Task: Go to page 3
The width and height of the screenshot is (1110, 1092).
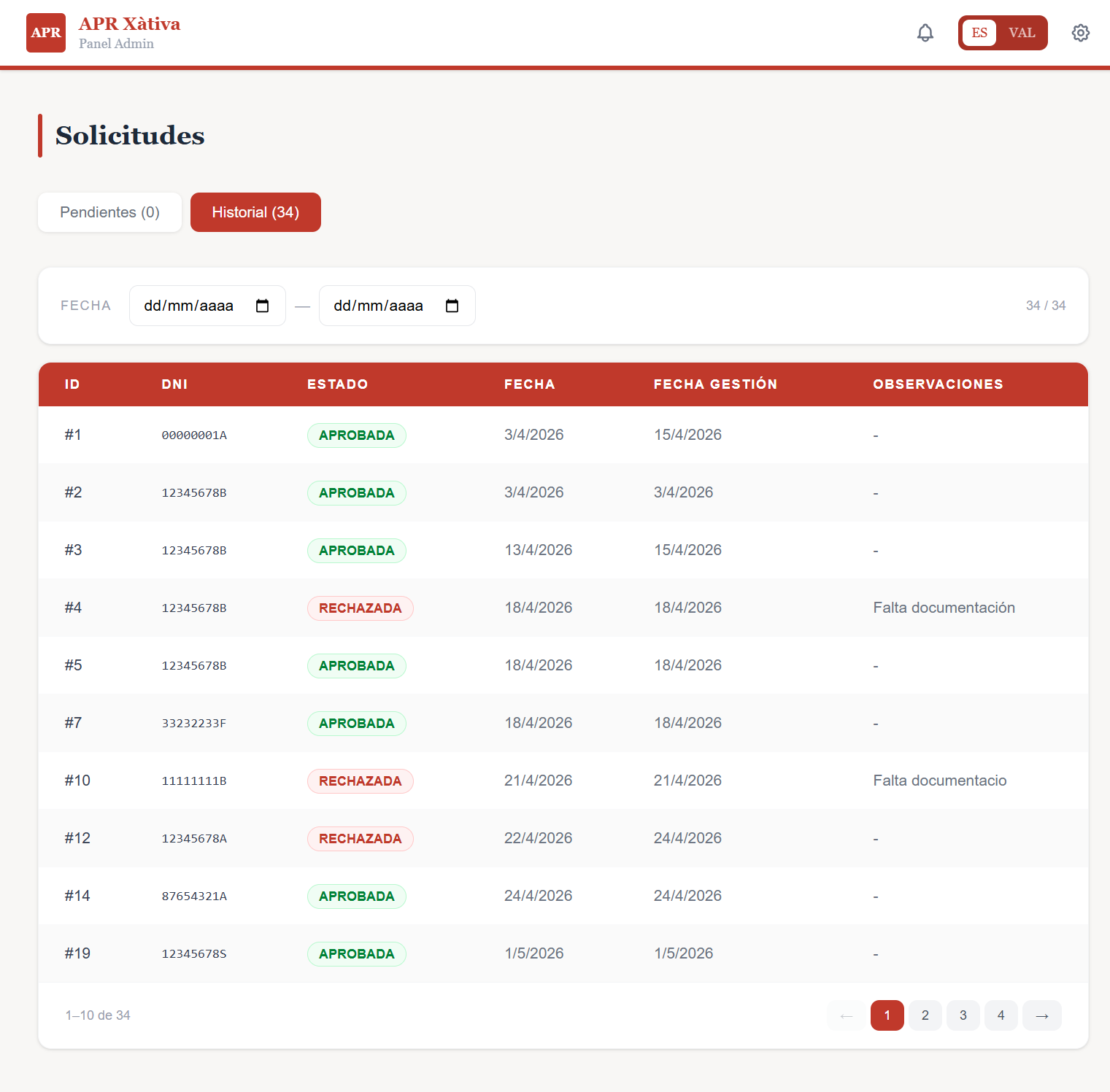Action: point(963,1015)
